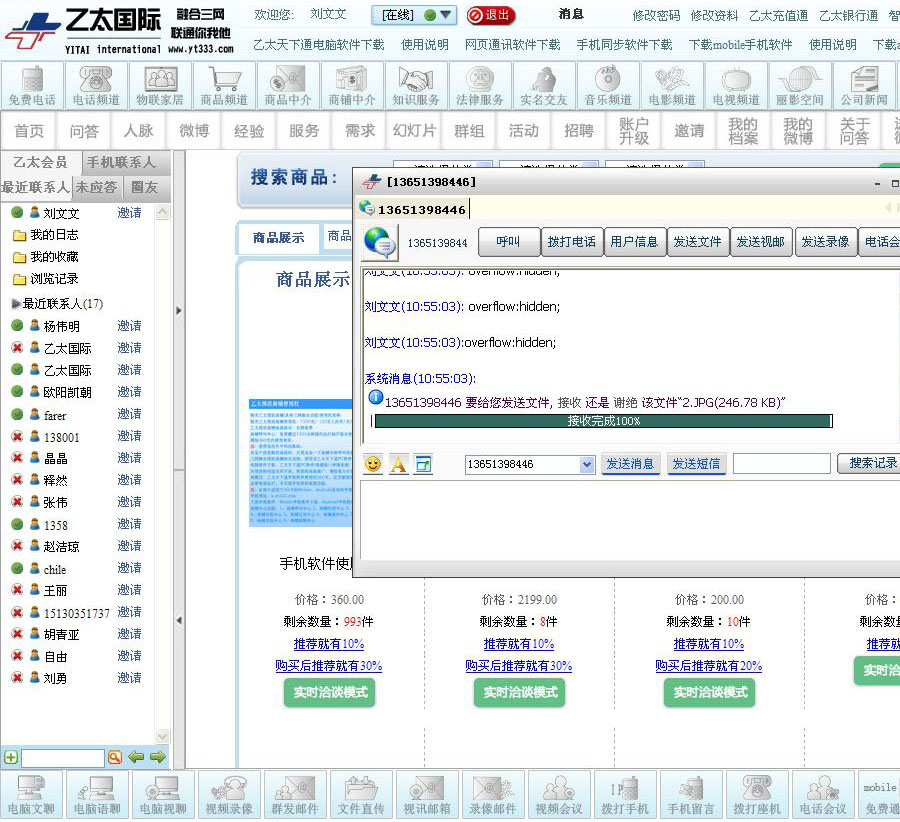
Task: Click the 视频录像 video recording icon
Action: tap(230, 794)
